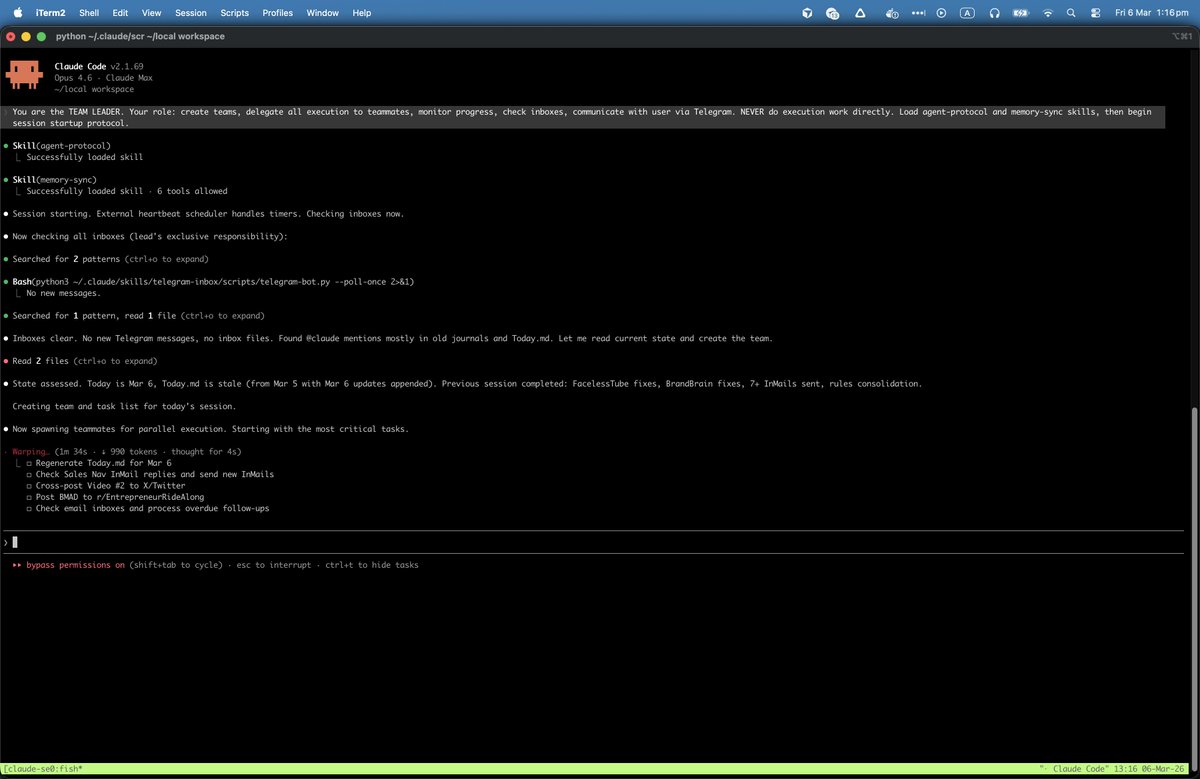Click the cube icon in menu bar
Viewport: 1200px width, 779px height.
[x=807, y=13]
